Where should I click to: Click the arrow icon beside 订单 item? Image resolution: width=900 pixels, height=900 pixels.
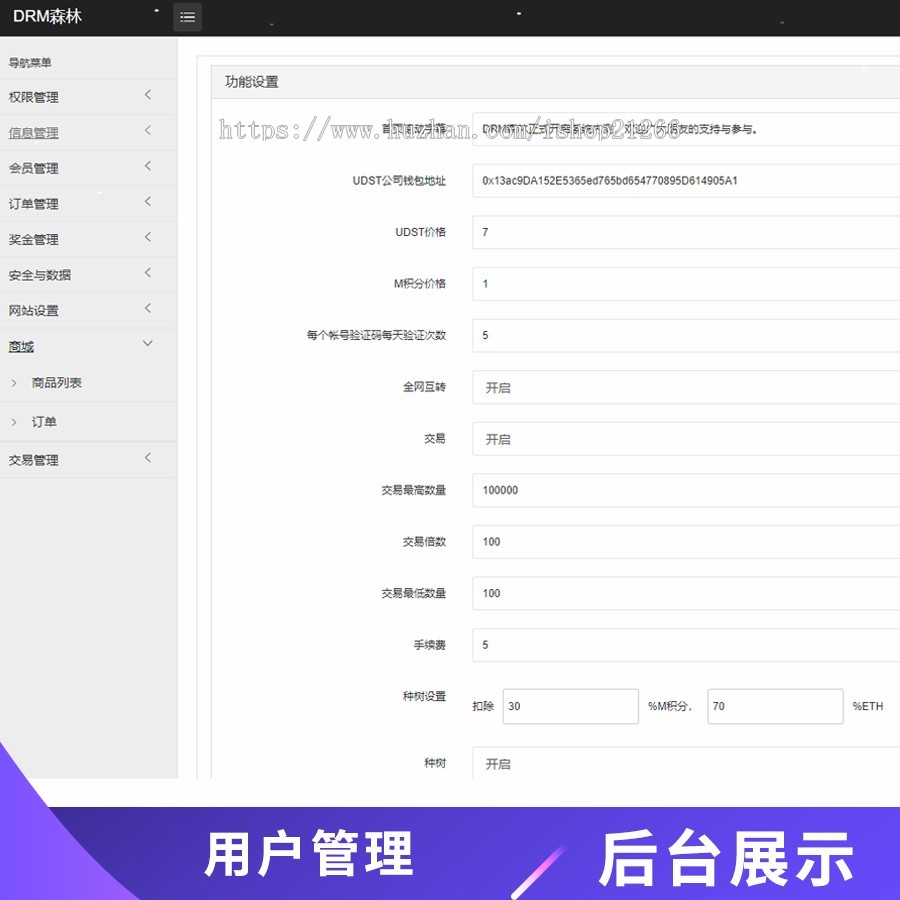click(x=14, y=421)
